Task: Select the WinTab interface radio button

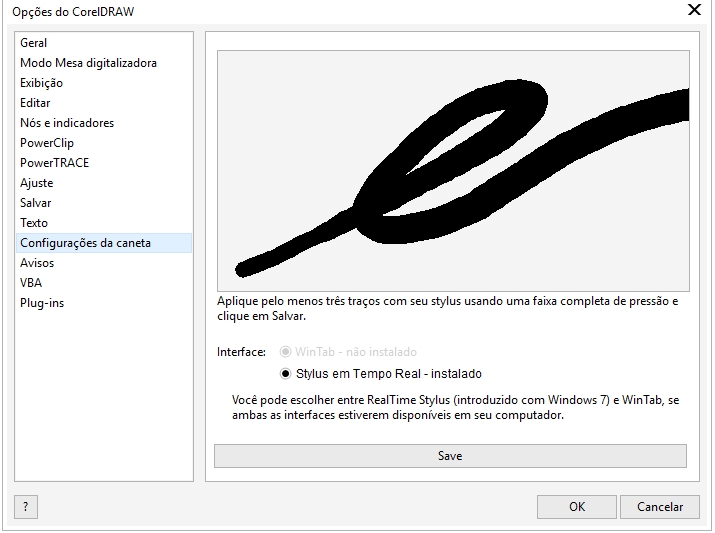Action: [286, 352]
